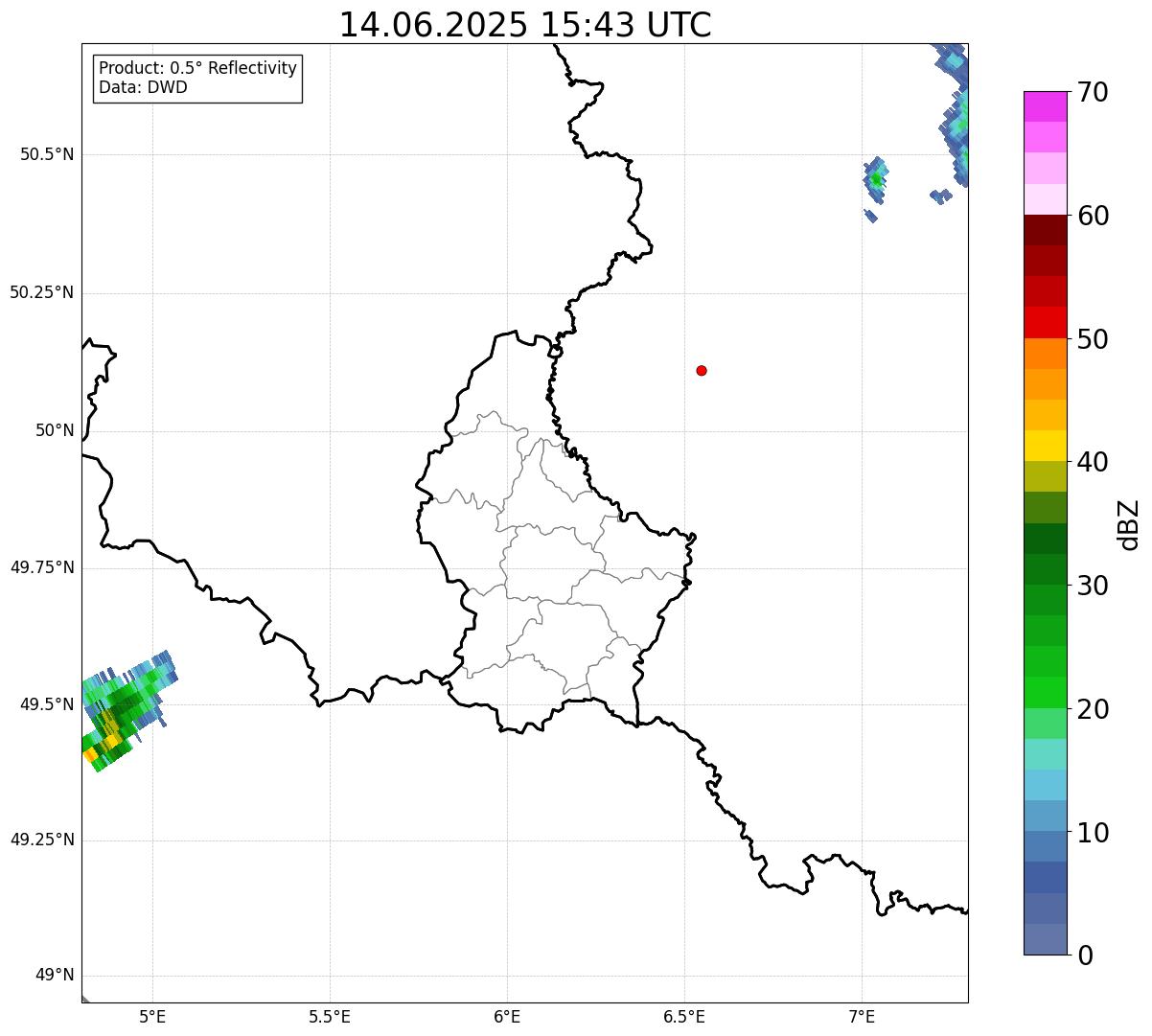Select the bottom grey-blue colorbar segment above 0
1152x1036 pixels.
point(1045,939)
